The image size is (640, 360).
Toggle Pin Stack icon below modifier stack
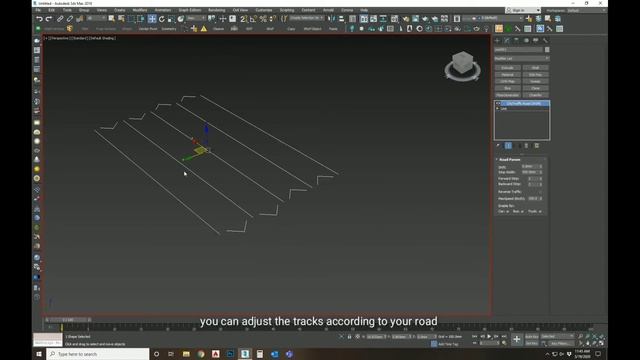pyautogui.click(x=498, y=146)
